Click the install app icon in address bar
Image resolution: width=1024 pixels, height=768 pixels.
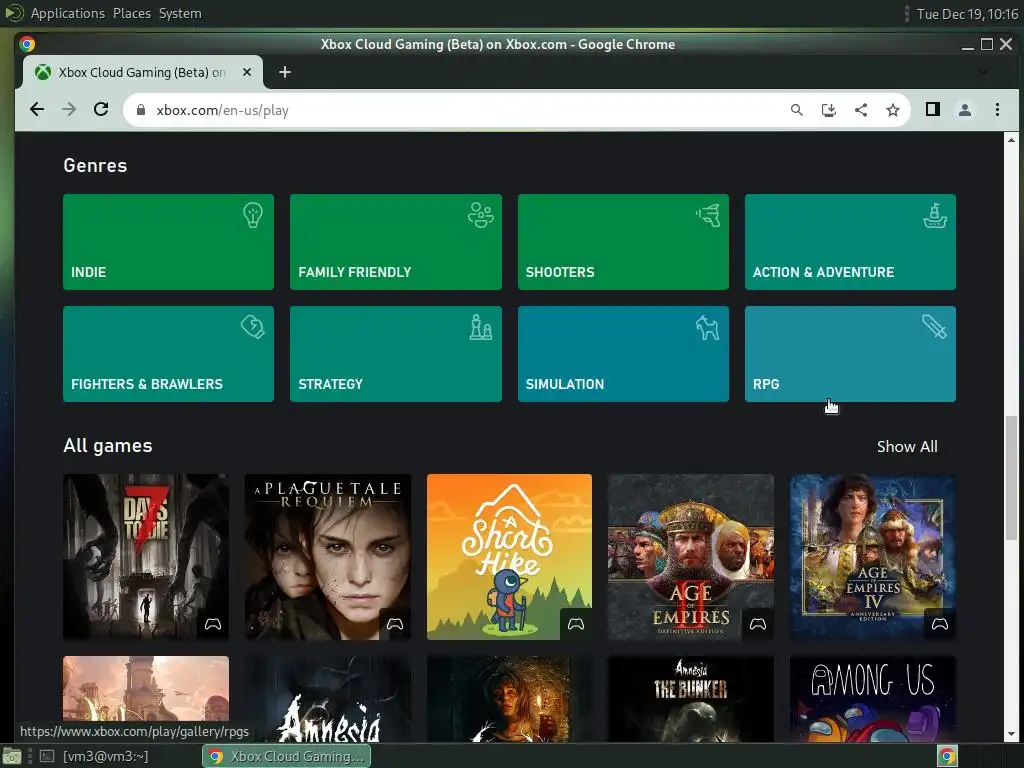829,110
